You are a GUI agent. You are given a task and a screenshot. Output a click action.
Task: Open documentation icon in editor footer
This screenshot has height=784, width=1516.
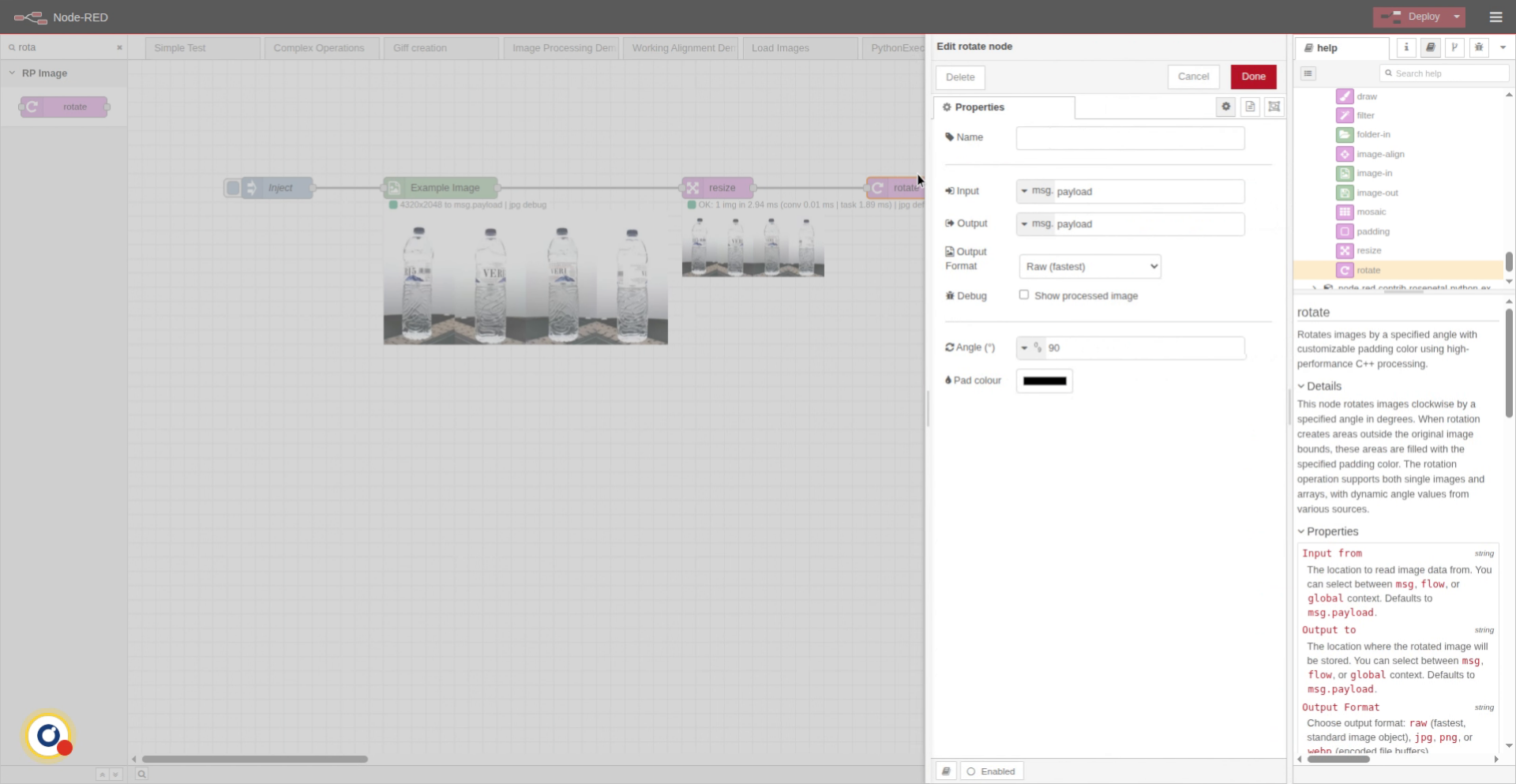point(946,771)
